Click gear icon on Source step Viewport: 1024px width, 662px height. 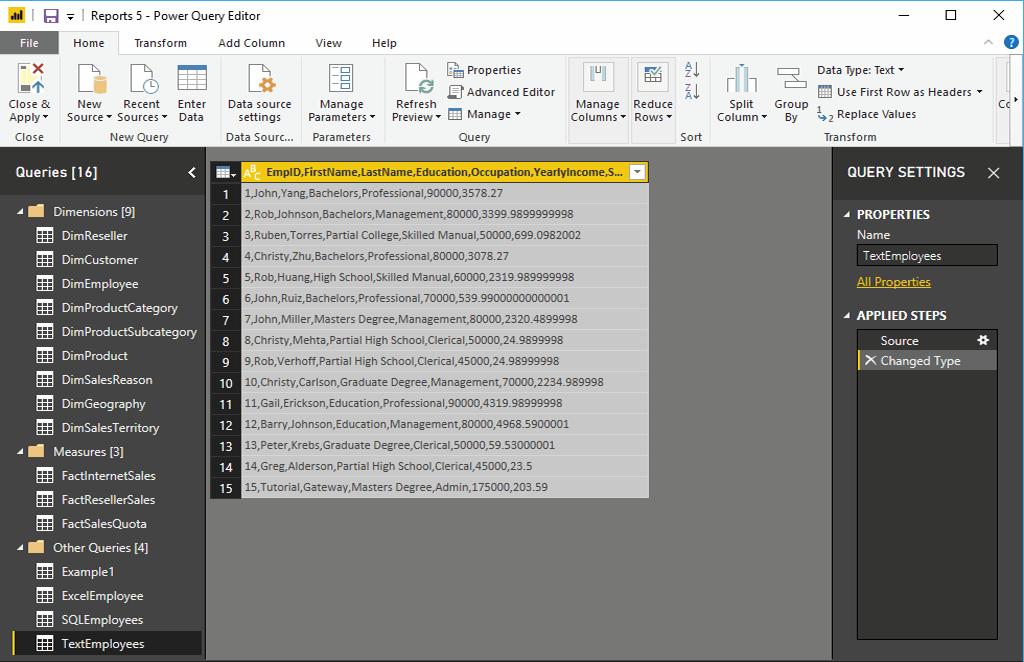(983, 340)
